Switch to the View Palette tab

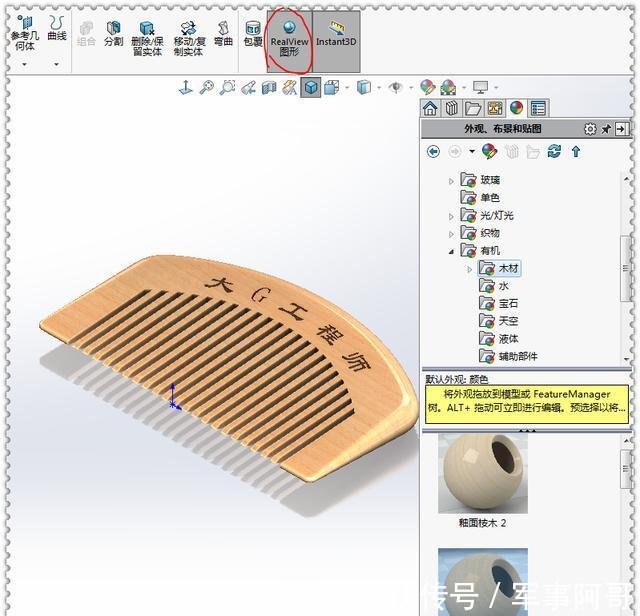tap(495, 108)
